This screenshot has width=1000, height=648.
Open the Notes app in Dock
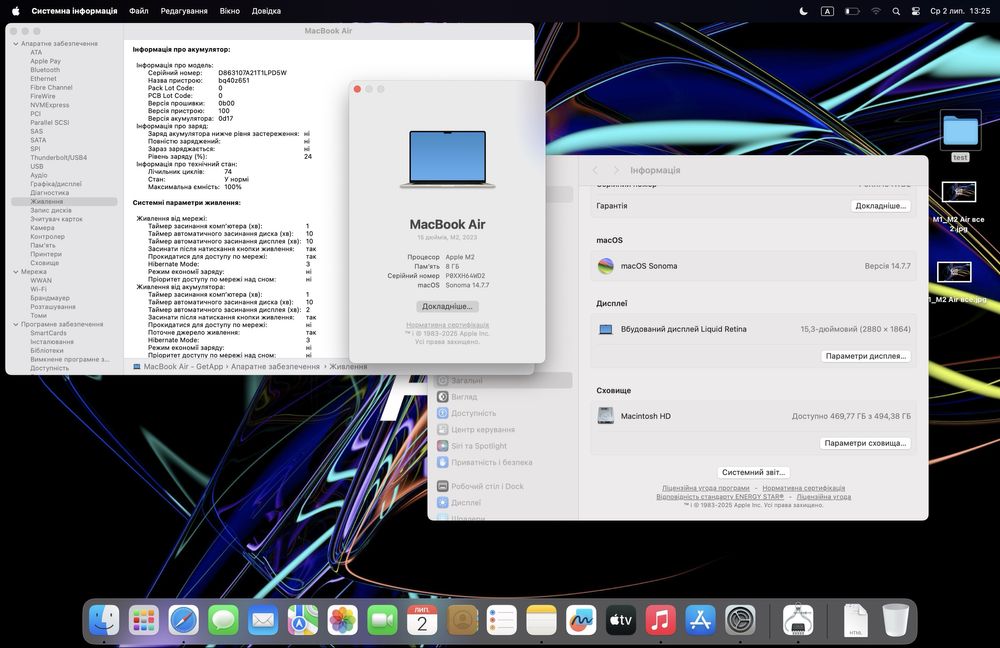541,619
